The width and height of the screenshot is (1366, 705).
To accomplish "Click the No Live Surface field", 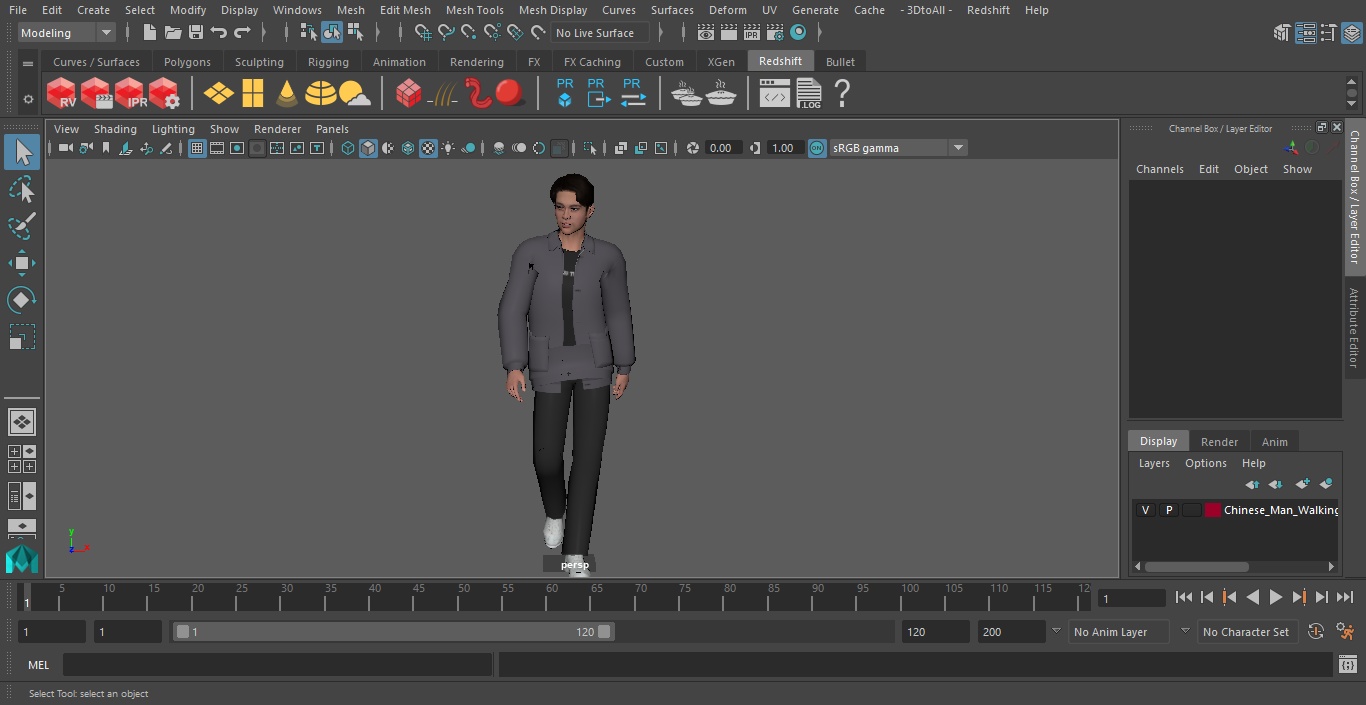I will point(600,33).
